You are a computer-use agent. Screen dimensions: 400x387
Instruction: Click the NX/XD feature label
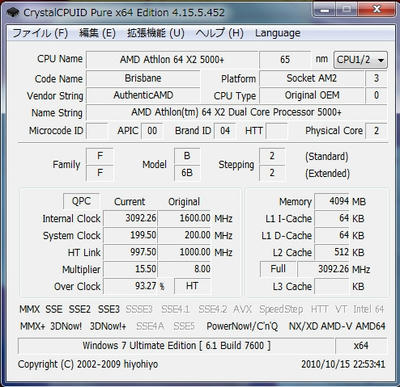[303, 326]
